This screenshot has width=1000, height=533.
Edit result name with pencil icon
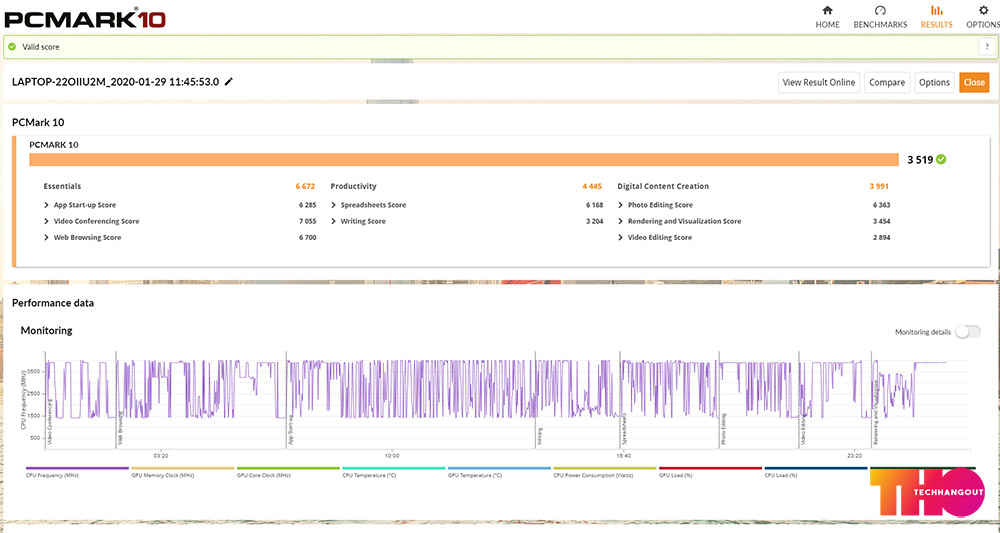click(229, 82)
